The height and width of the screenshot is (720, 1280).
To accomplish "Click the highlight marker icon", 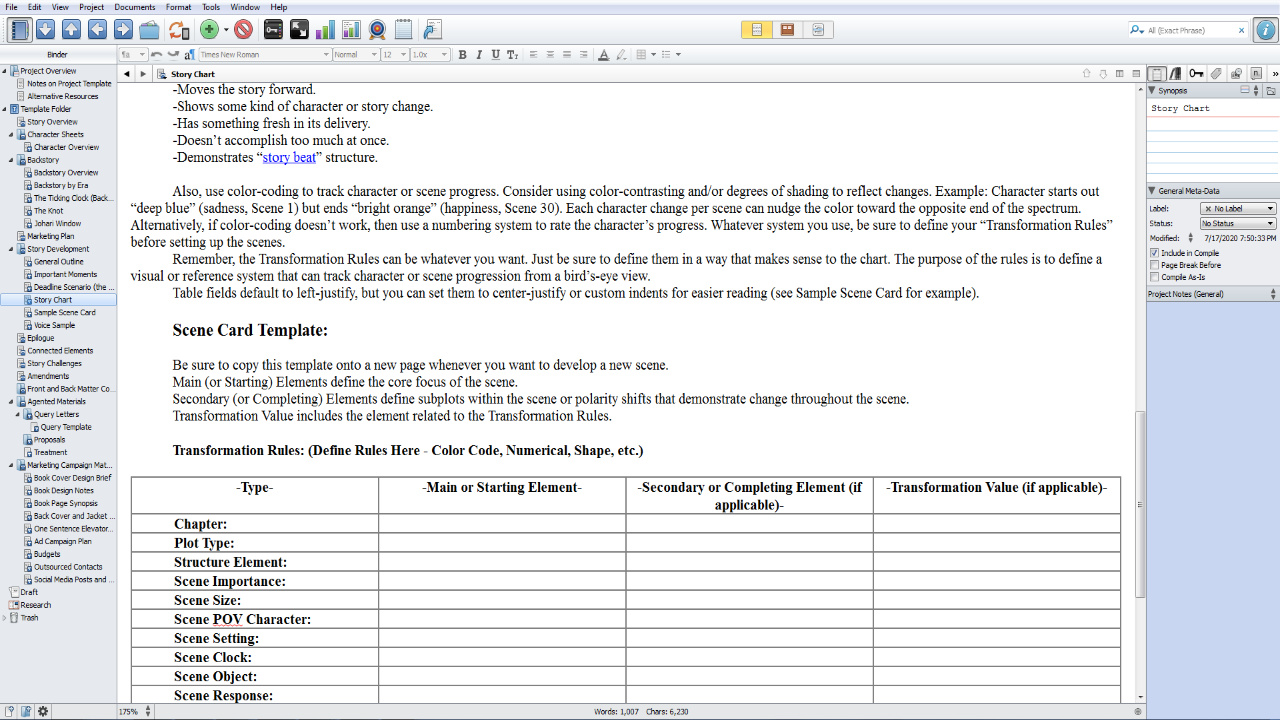I will pyautogui.click(x=620, y=54).
